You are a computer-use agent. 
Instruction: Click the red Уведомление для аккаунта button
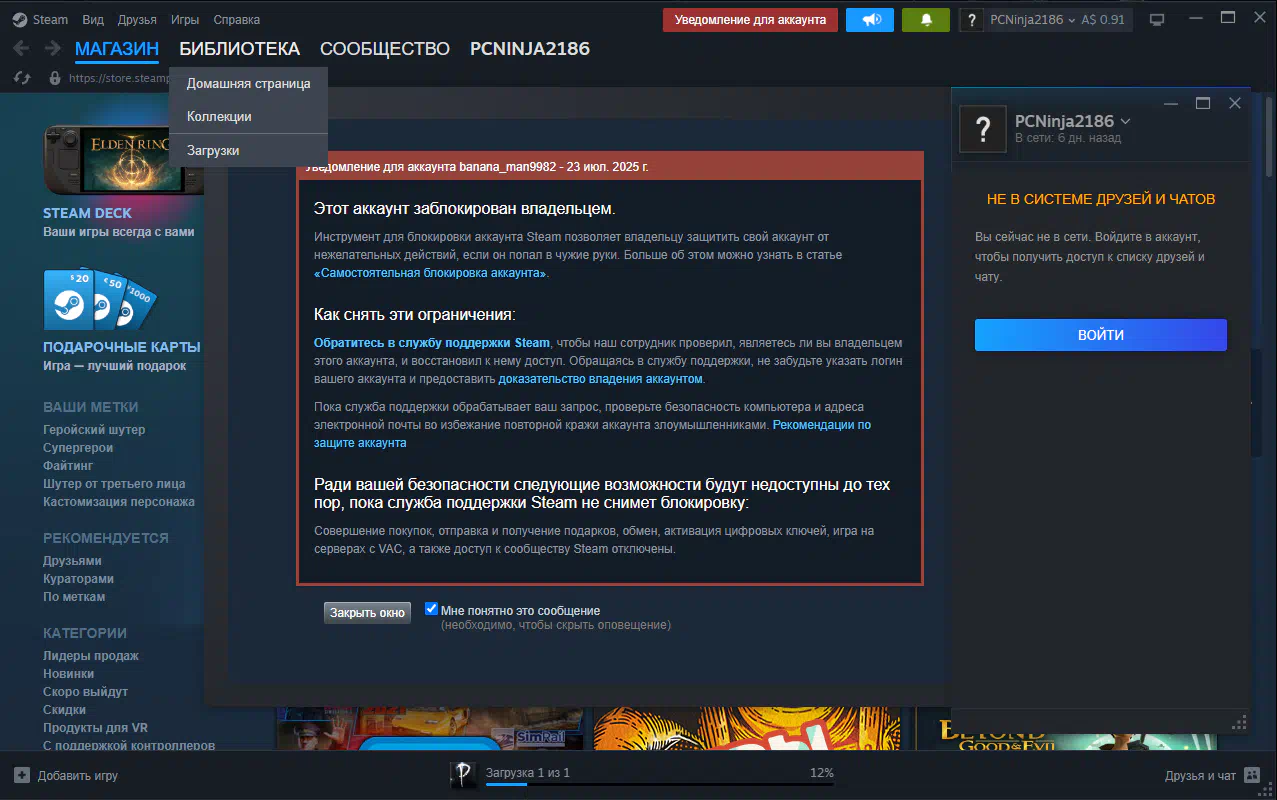click(x=750, y=20)
